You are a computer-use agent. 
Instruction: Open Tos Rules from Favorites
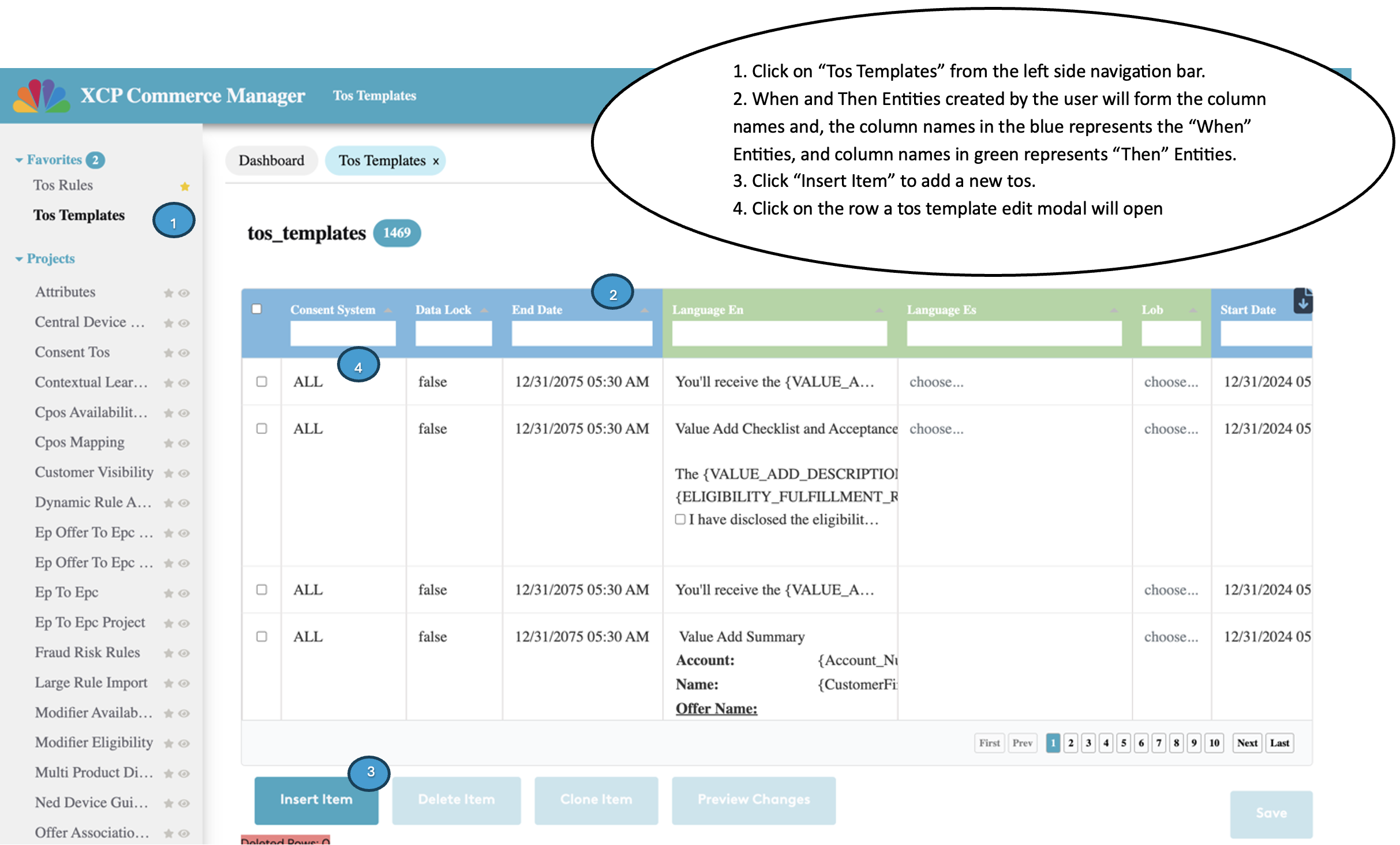click(63, 185)
